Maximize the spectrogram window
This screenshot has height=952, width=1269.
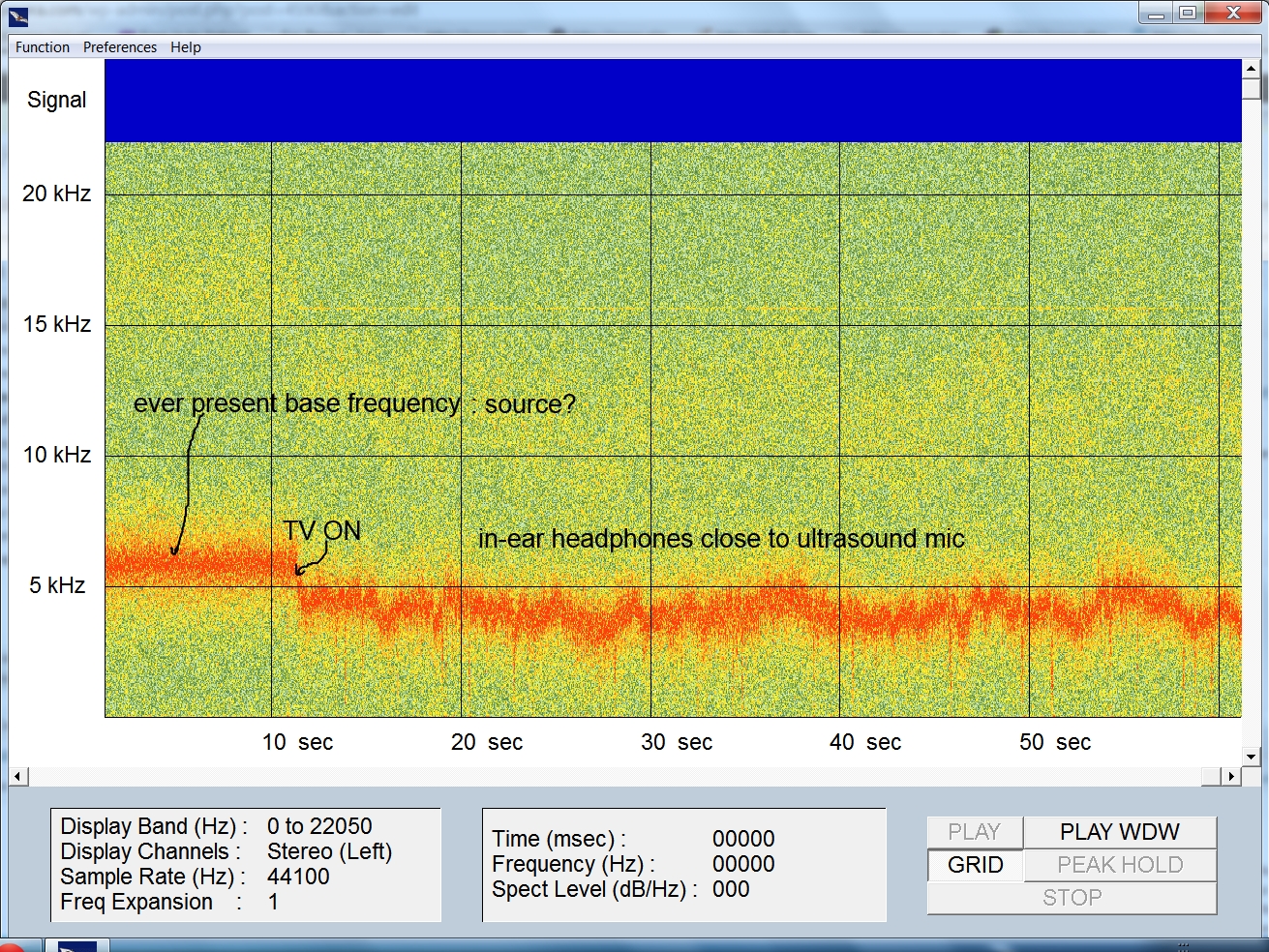pyautogui.click(x=1188, y=13)
